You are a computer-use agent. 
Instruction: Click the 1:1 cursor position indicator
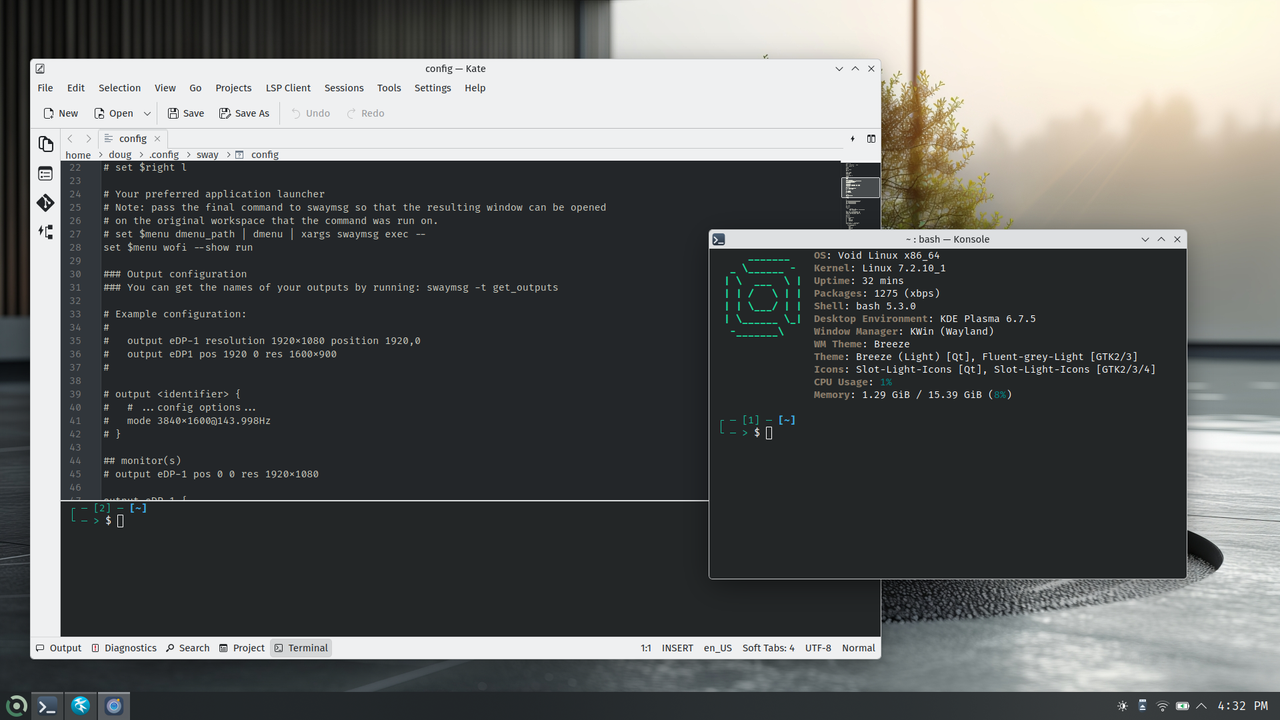coord(646,648)
